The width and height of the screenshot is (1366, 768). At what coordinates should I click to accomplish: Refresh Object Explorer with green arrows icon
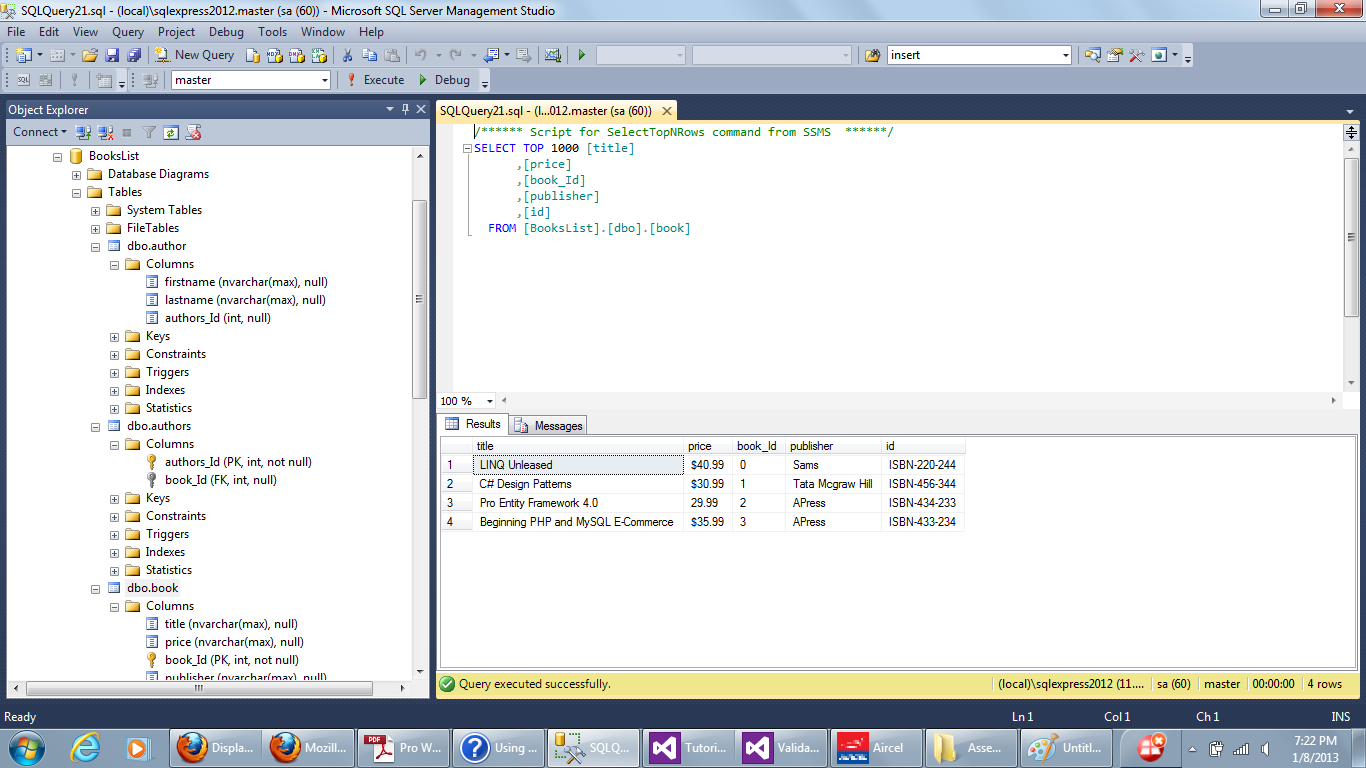click(x=171, y=132)
